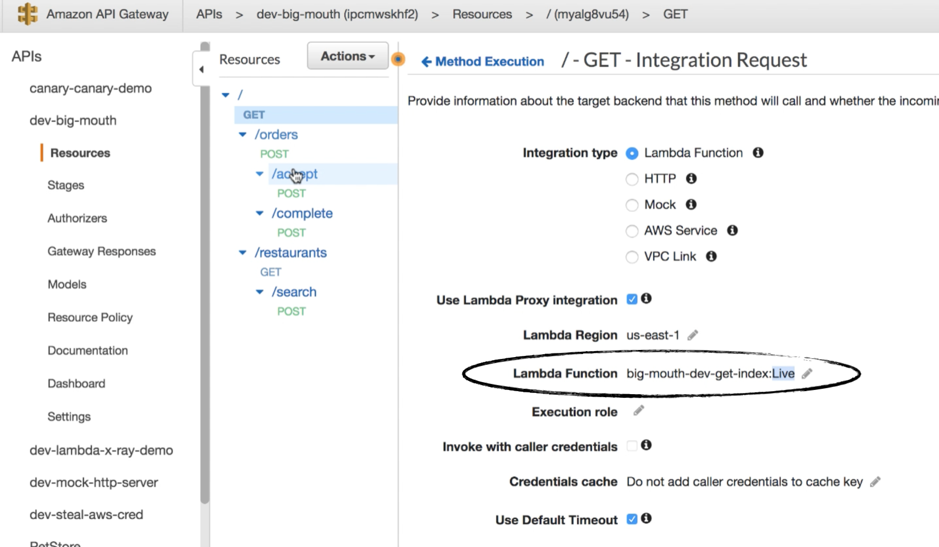Open Models in the sidebar

pos(67,284)
